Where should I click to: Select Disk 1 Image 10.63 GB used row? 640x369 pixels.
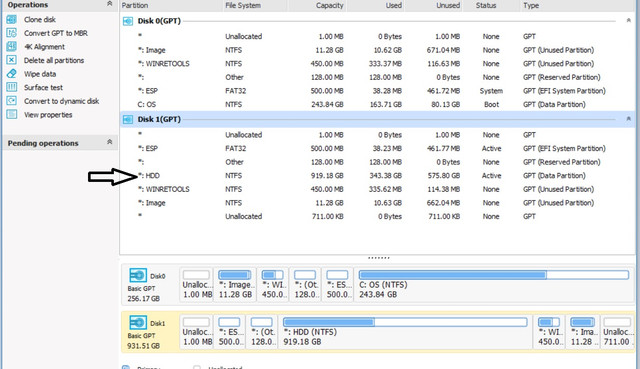pyautogui.click(x=377, y=203)
